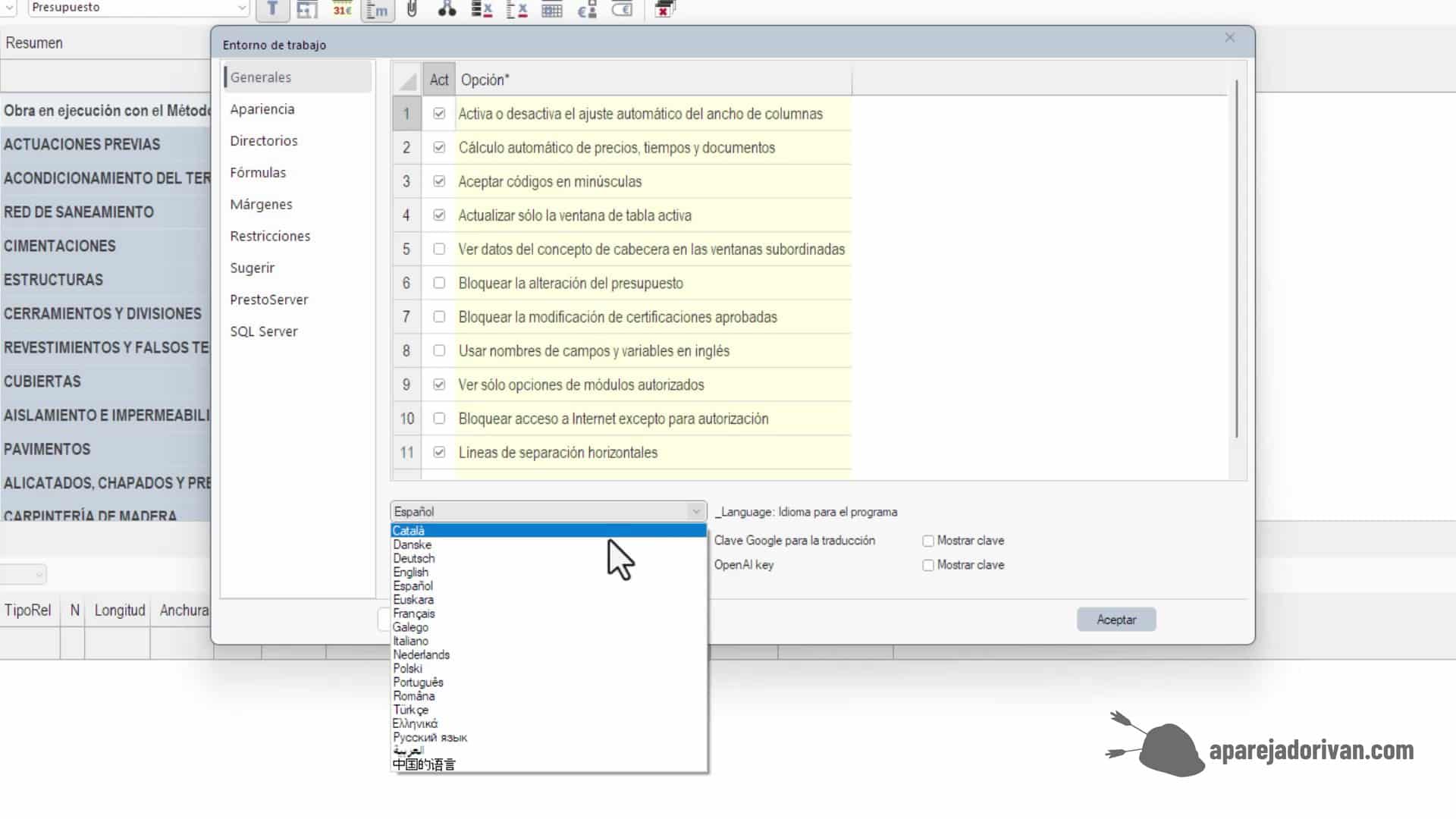This screenshot has width=1456, height=819.
Task: Toggle the measurements 'm' toolbar icon
Action: [378, 10]
